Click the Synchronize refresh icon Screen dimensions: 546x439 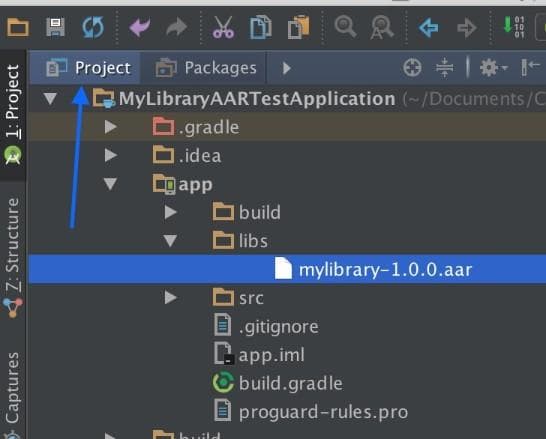[x=93, y=27]
